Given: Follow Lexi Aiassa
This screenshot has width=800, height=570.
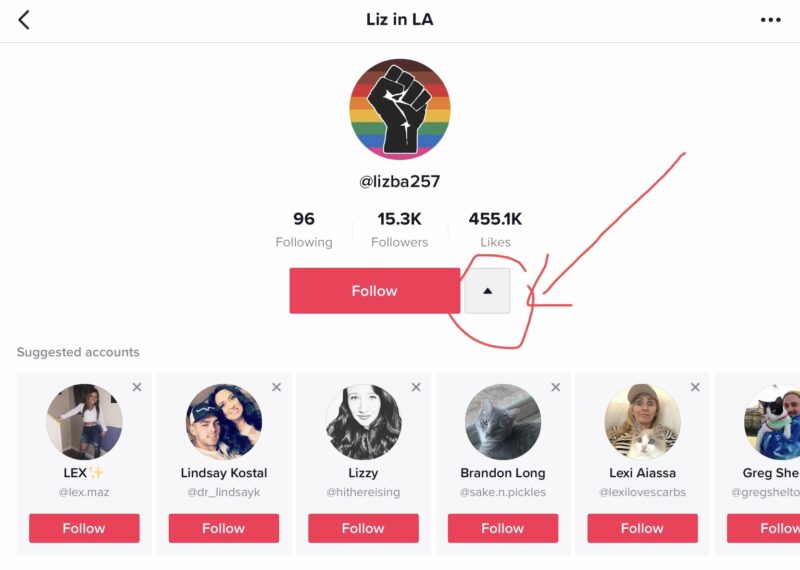Looking at the screenshot, I should 642,528.
